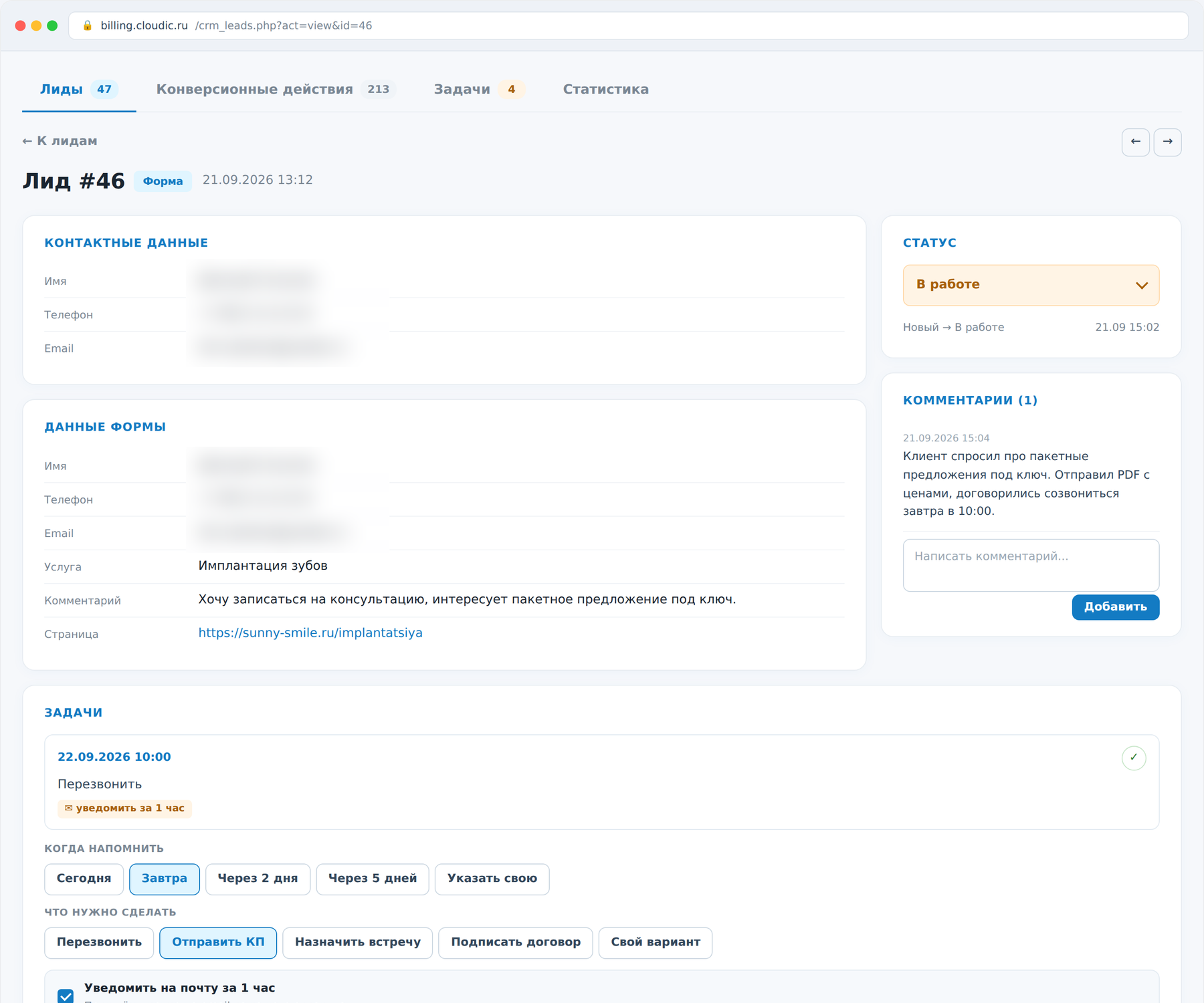The image size is (1204, 1003).
Task: Click the Имплантация зубов service value
Action: 263,566
